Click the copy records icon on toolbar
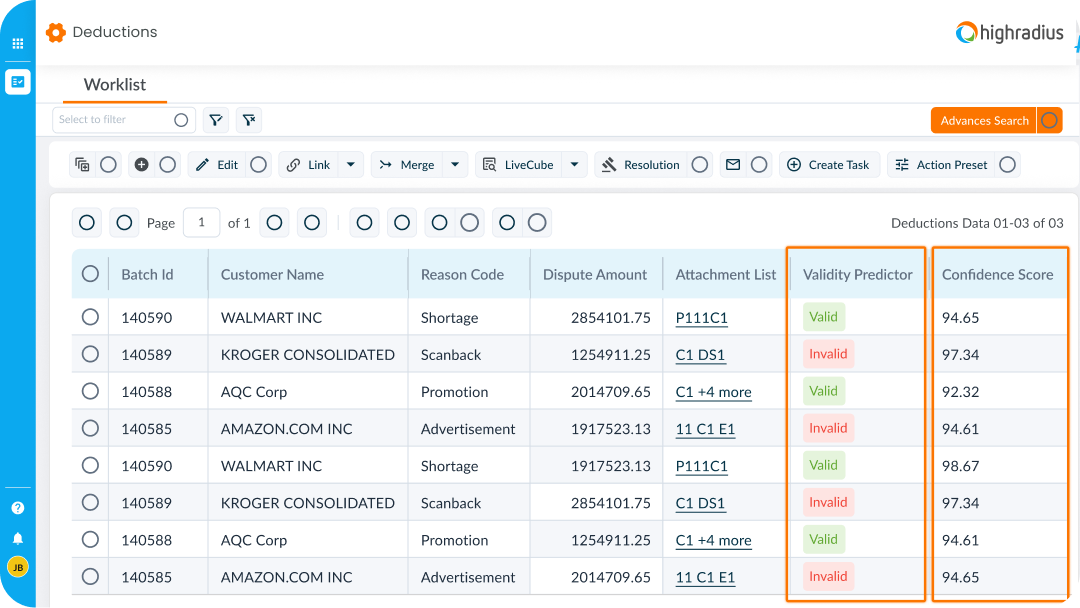 tap(83, 164)
